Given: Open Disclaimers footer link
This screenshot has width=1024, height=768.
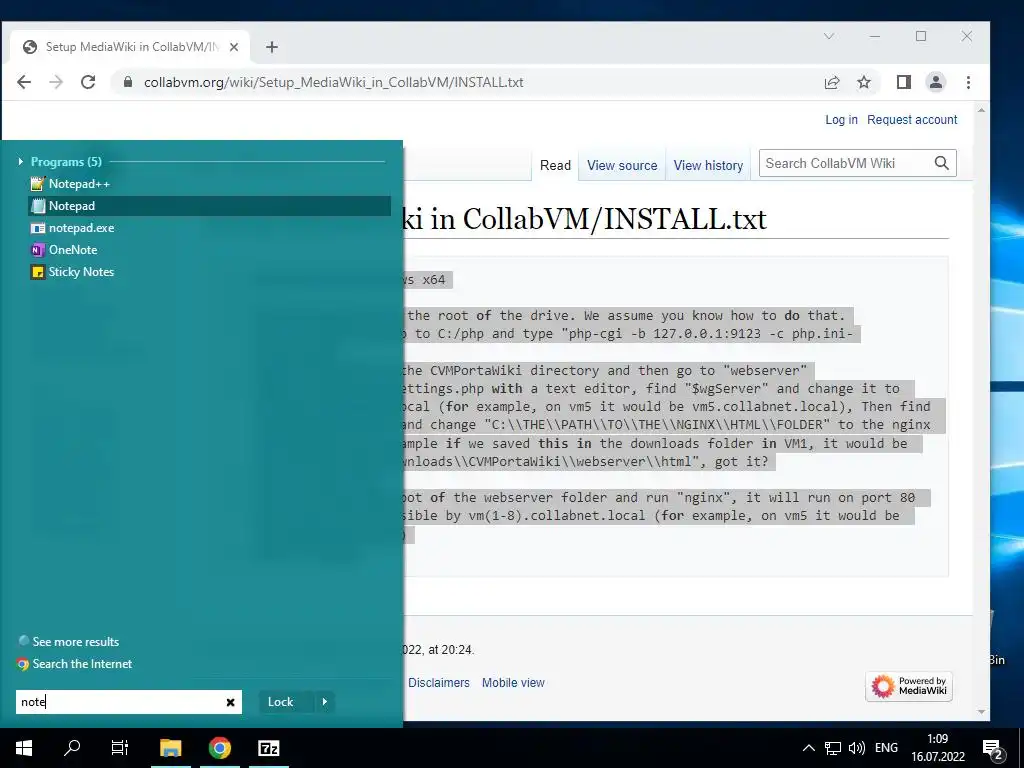Looking at the screenshot, I should (x=439, y=682).
